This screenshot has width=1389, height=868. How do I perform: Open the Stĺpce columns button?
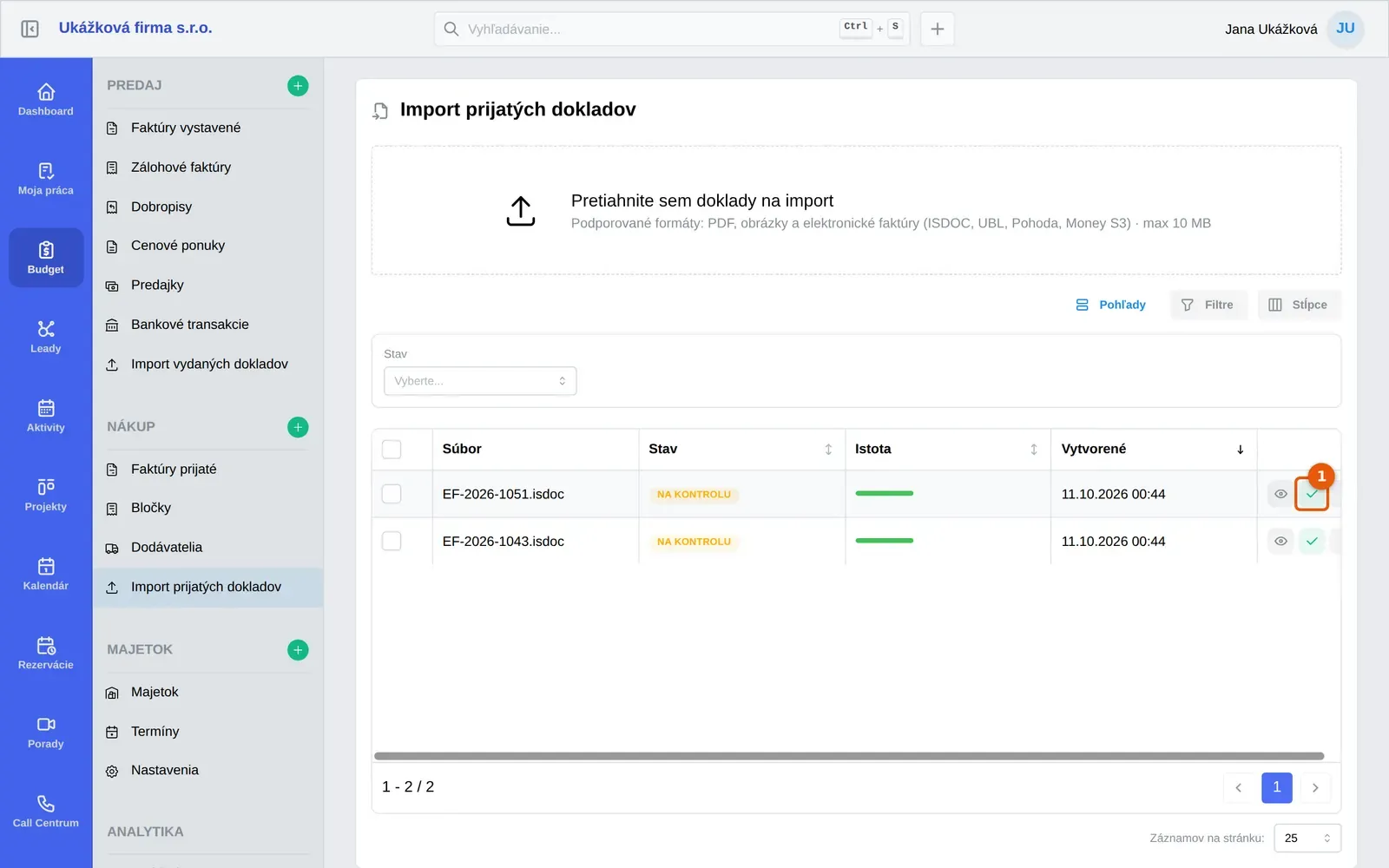(1299, 305)
